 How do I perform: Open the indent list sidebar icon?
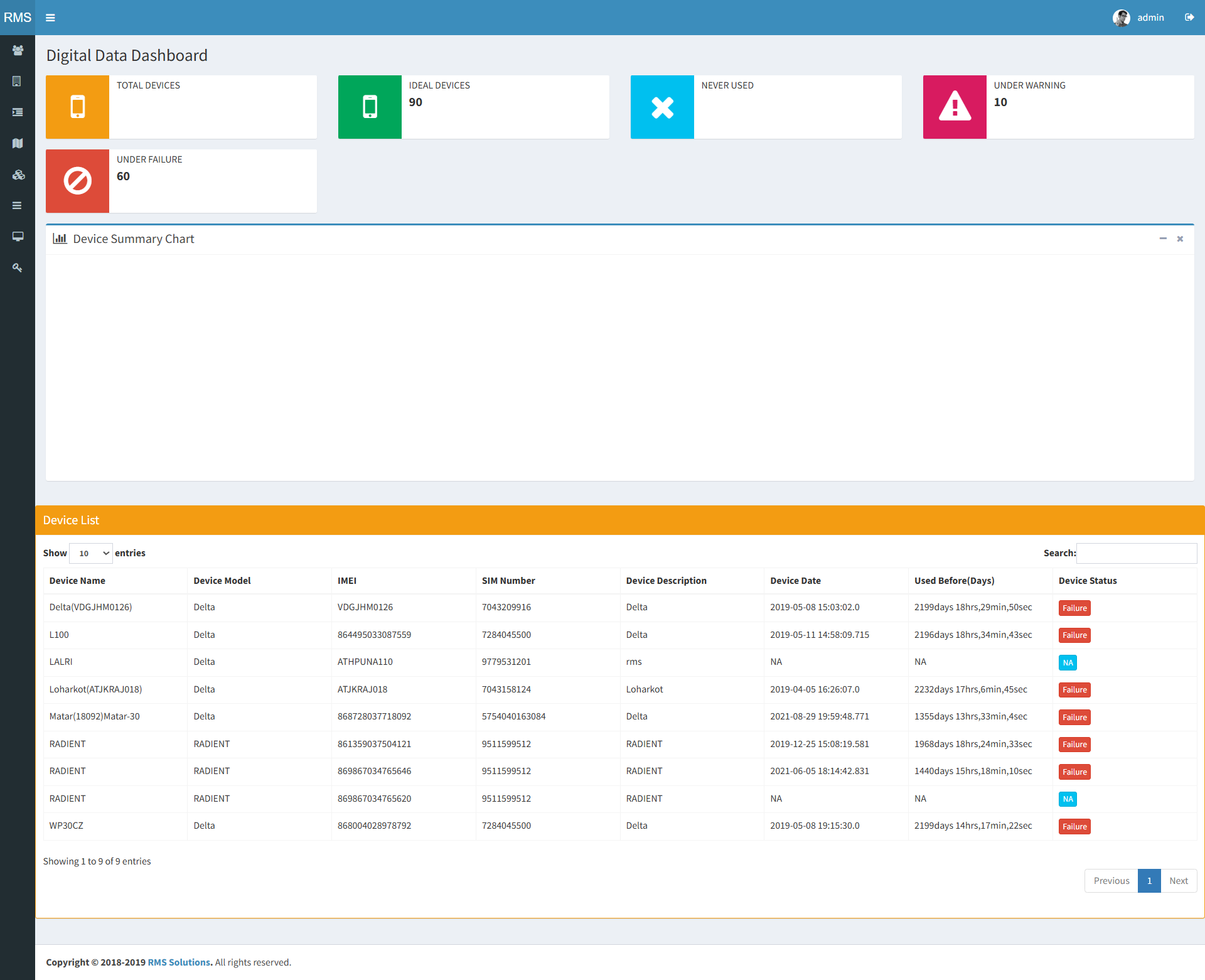[18, 112]
